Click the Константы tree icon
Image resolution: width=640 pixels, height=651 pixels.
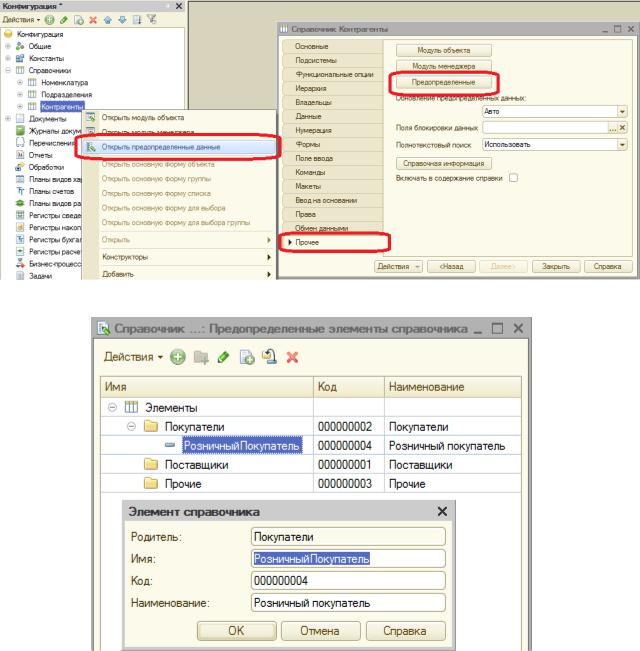pos(20,58)
